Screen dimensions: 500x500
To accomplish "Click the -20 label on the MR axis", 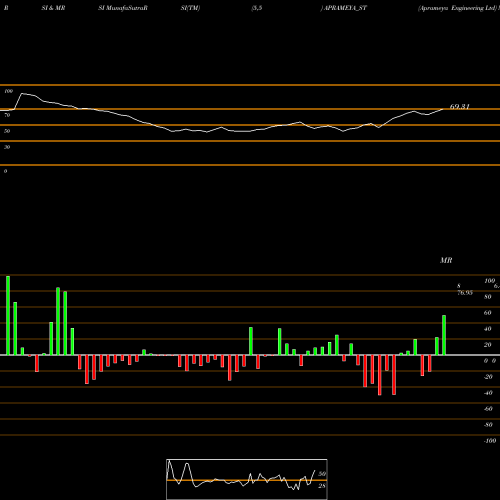I will point(488,377).
